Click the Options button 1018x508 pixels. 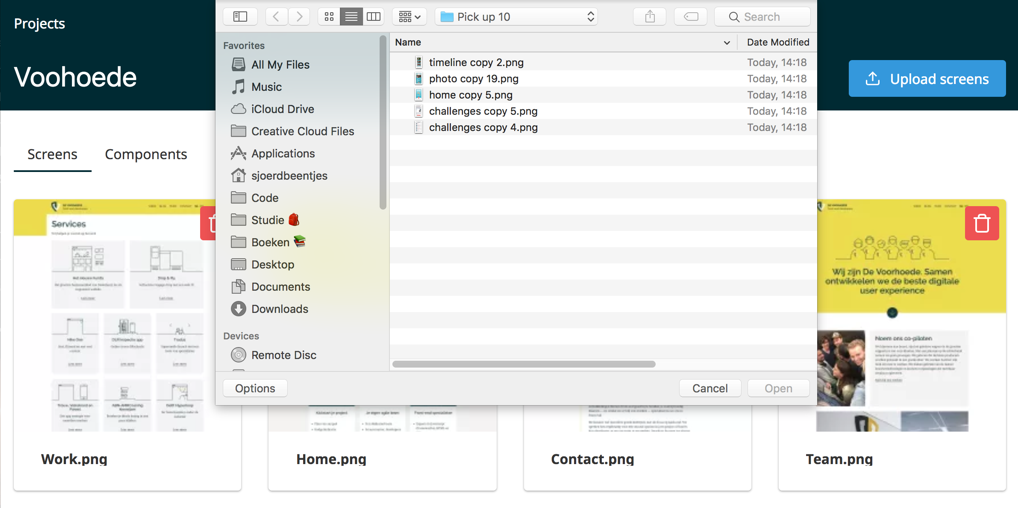(x=255, y=388)
